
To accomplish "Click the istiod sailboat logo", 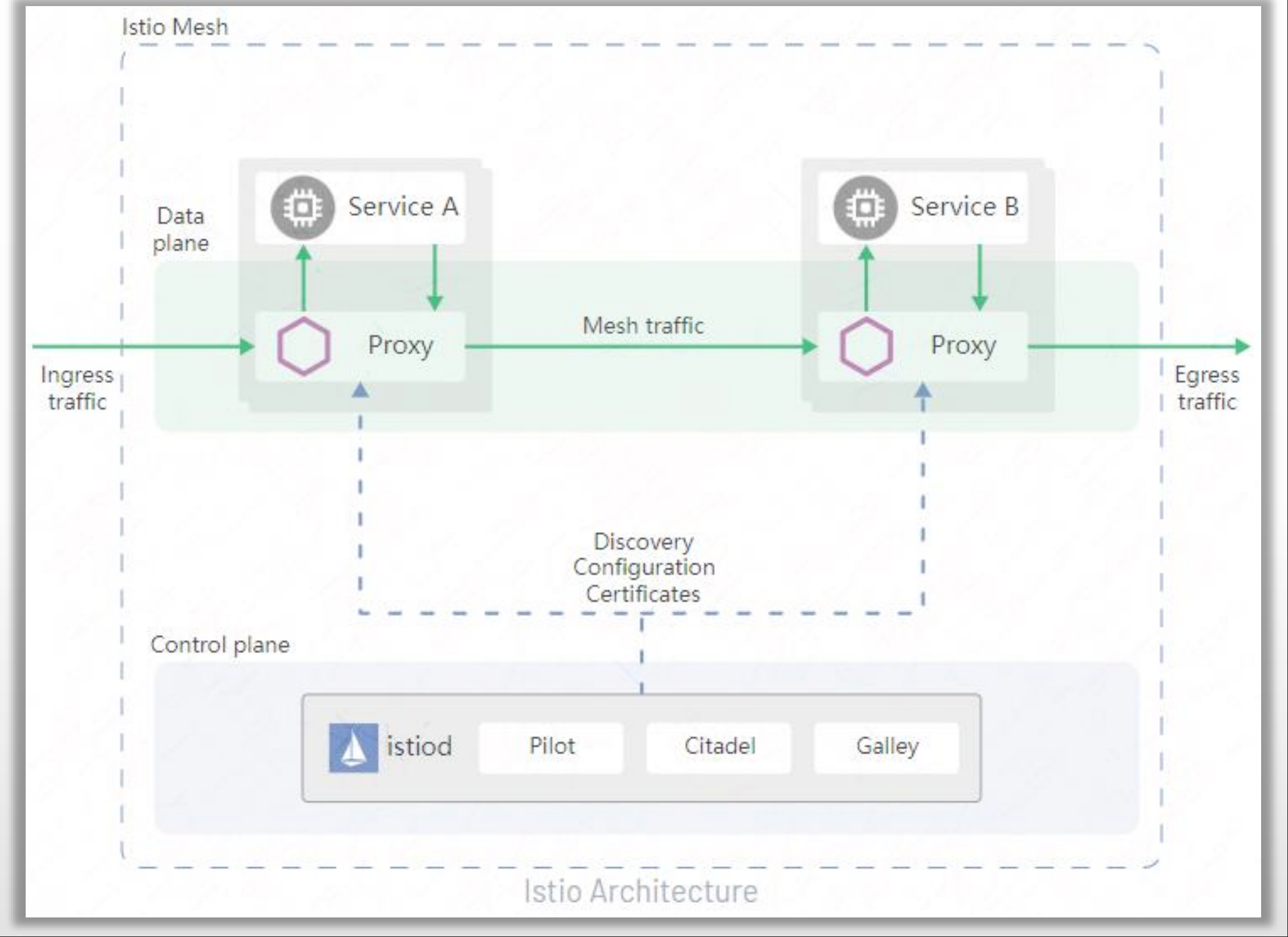I will (x=354, y=748).
